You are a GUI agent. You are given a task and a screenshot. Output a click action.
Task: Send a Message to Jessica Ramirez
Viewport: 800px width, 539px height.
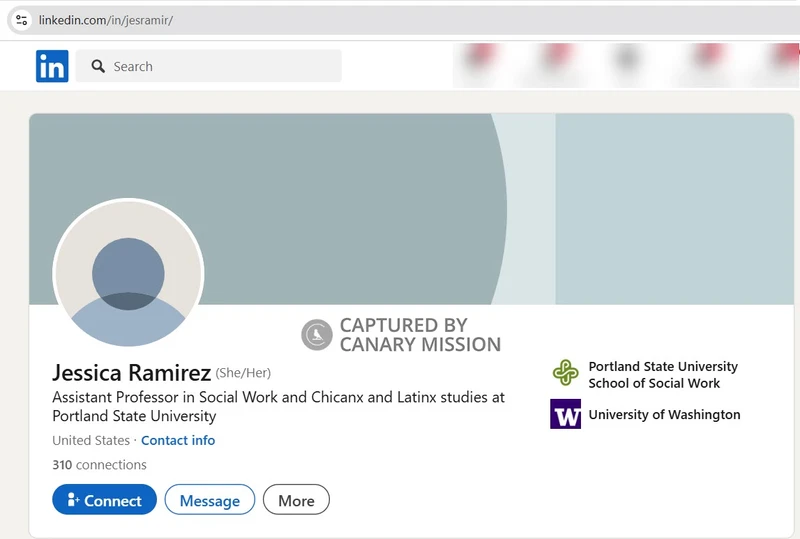point(210,500)
